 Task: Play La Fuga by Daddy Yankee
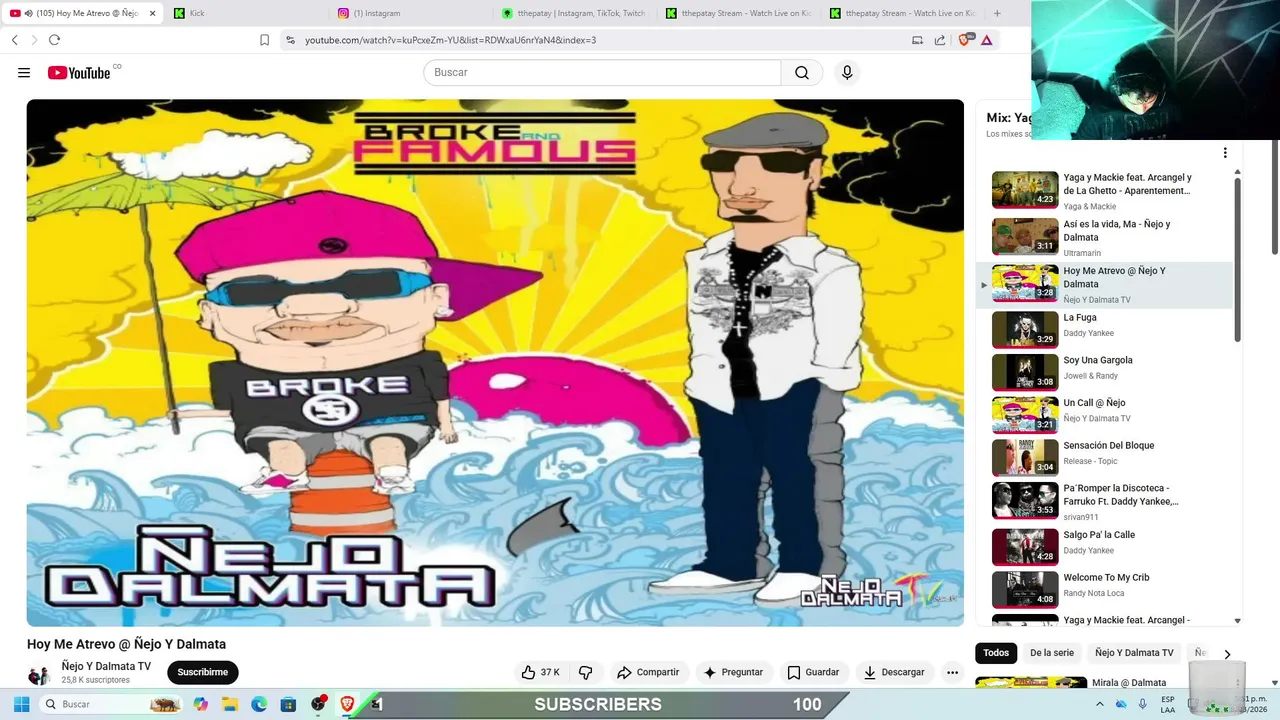pyautogui.click(x=1105, y=329)
